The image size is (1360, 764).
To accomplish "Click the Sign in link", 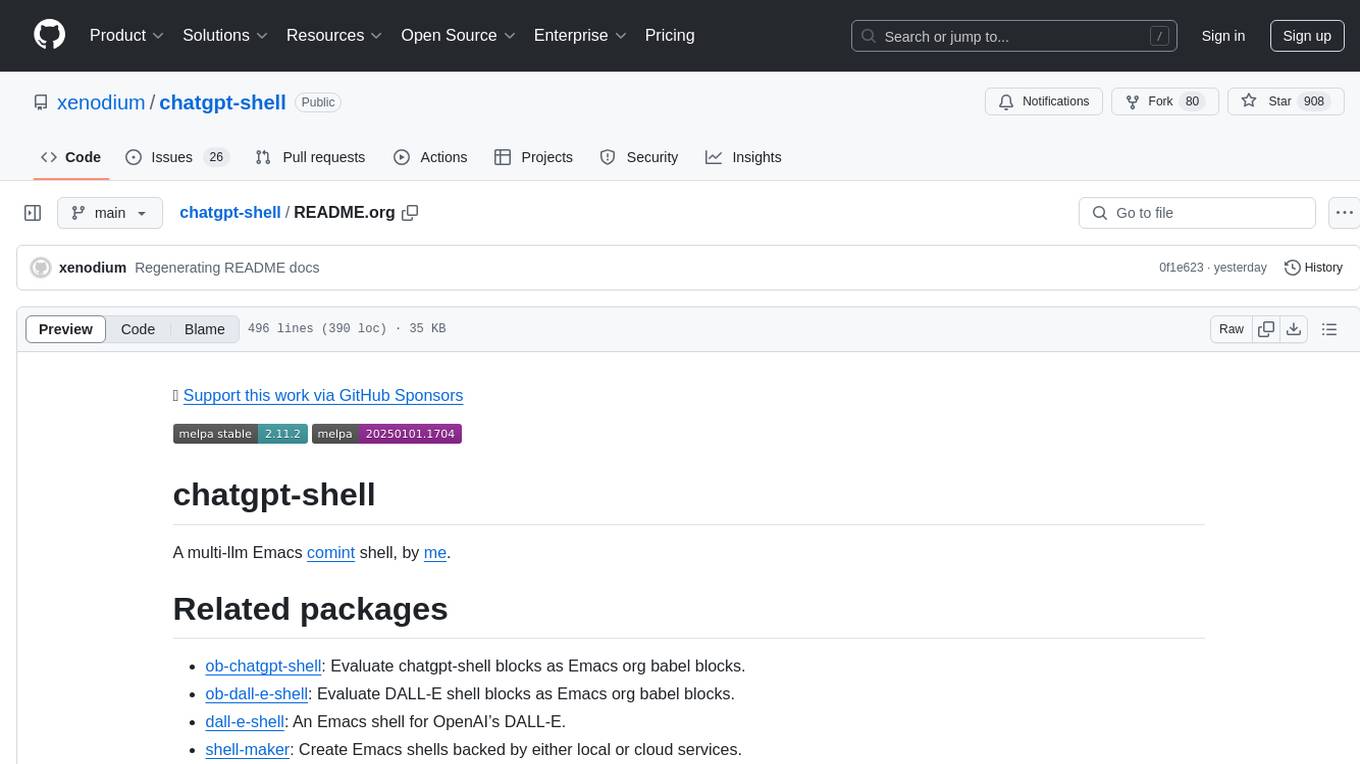I will (1223, 36).
